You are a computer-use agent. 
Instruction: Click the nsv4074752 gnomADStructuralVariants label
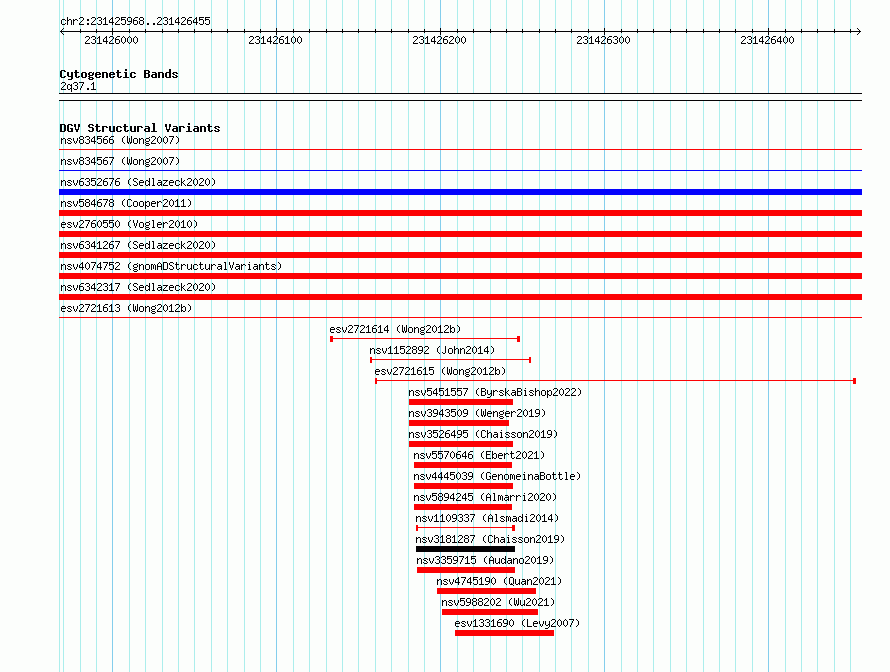point(171,266)
